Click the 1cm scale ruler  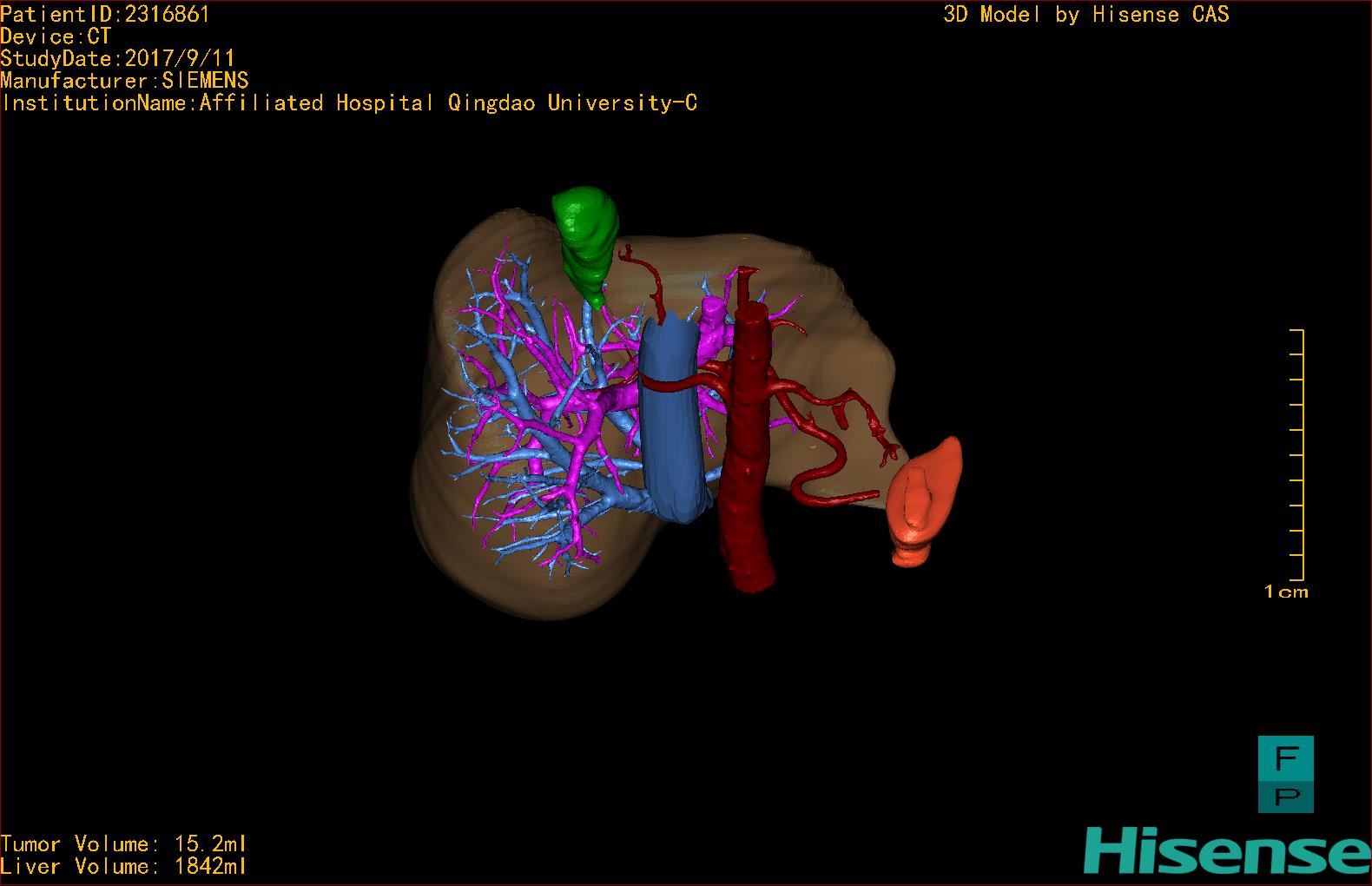coord(1297,455)
